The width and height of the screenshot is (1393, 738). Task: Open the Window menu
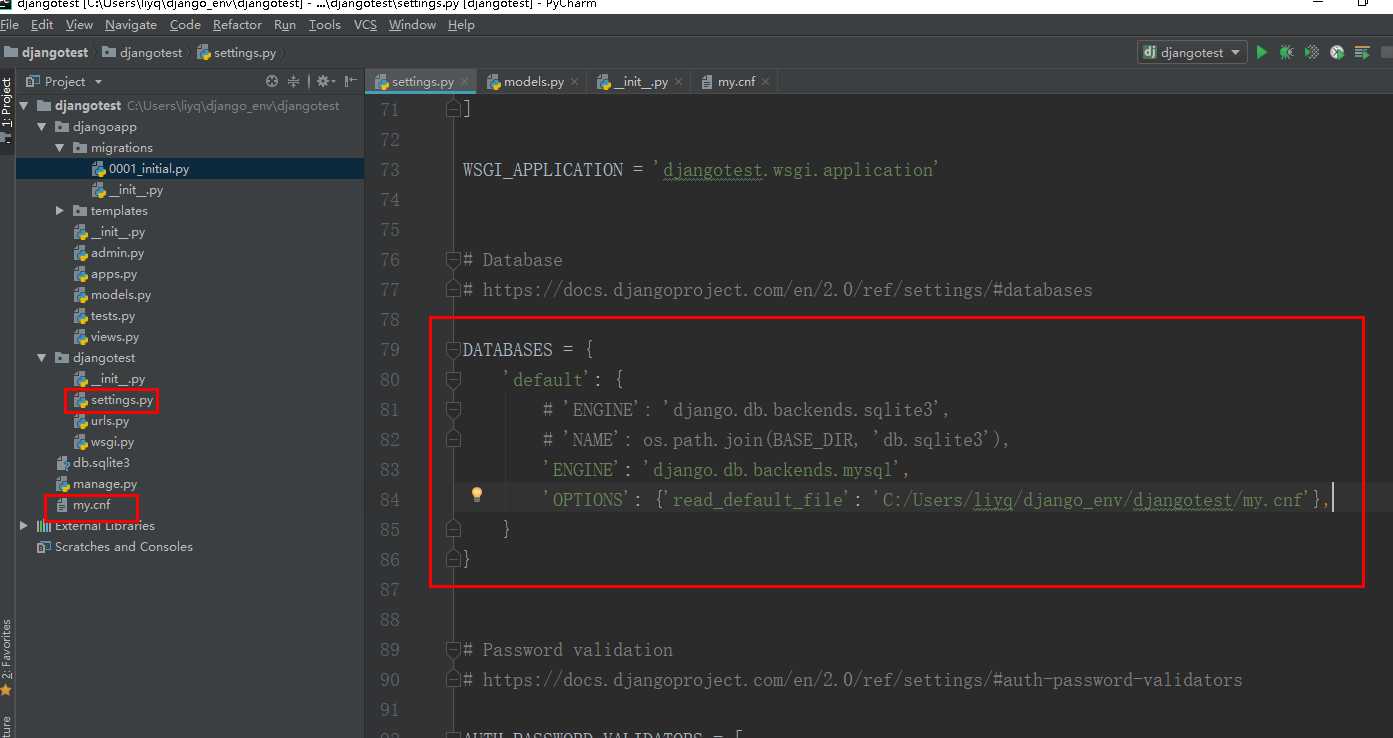pyautogui.click(x=412, y=24)
